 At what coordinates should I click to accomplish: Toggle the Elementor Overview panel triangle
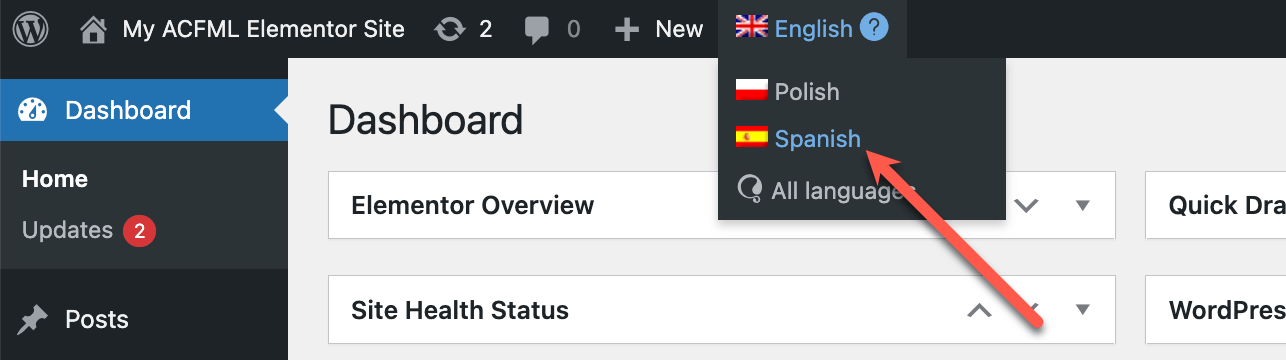tap(1082, 206)
